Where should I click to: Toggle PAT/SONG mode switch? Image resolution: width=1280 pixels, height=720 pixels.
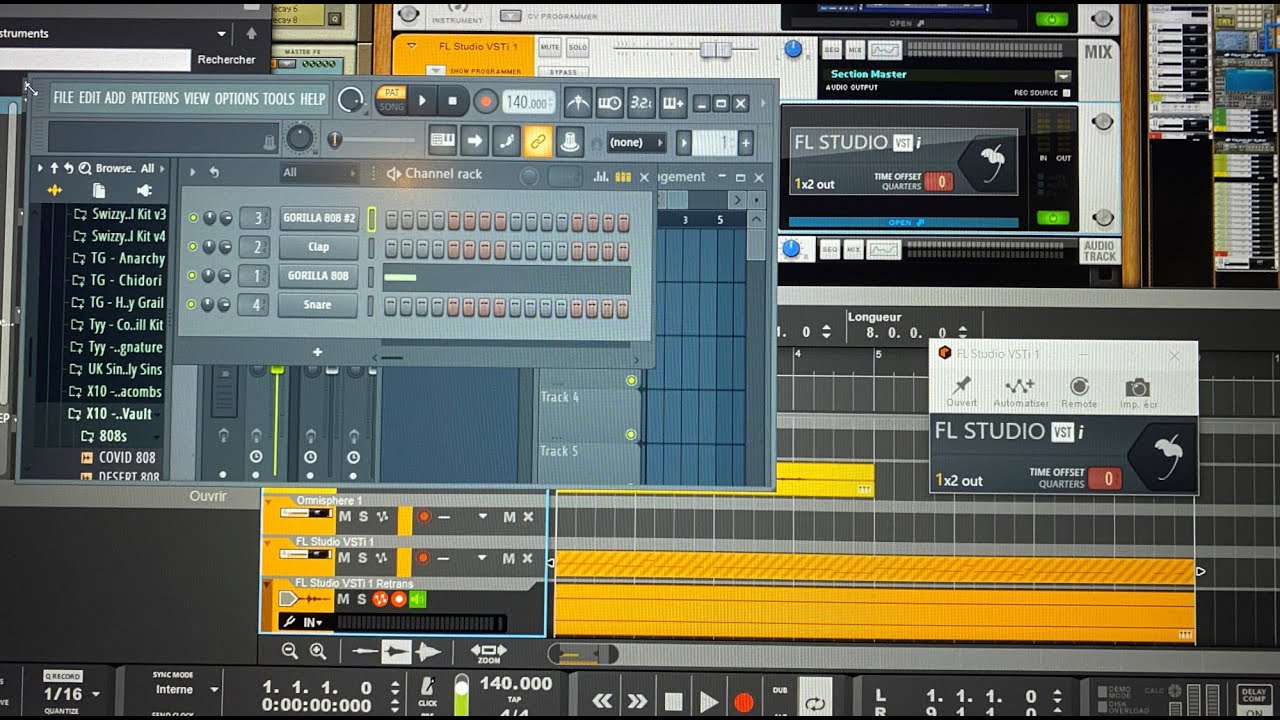pyautogui.click(x=391, y=99)
